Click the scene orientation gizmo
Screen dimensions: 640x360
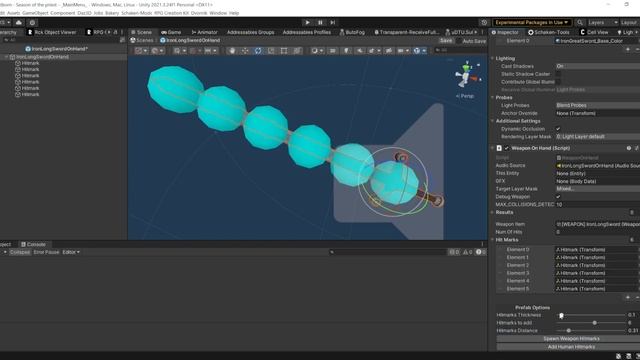[x=467, y=75]
